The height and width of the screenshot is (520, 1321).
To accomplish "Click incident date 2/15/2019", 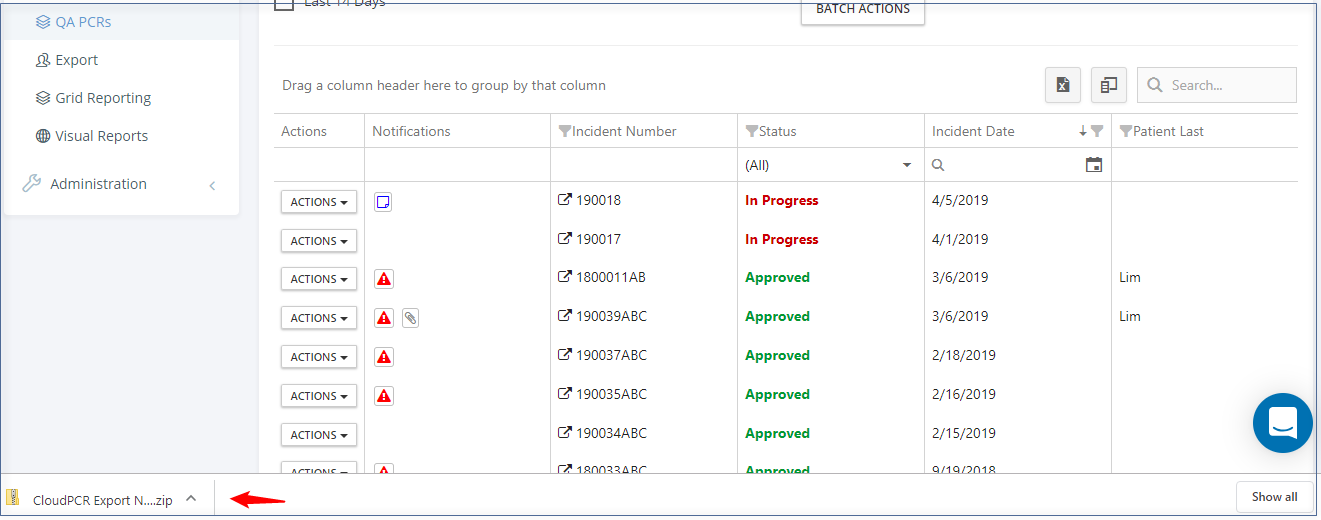I will point(964,433).
